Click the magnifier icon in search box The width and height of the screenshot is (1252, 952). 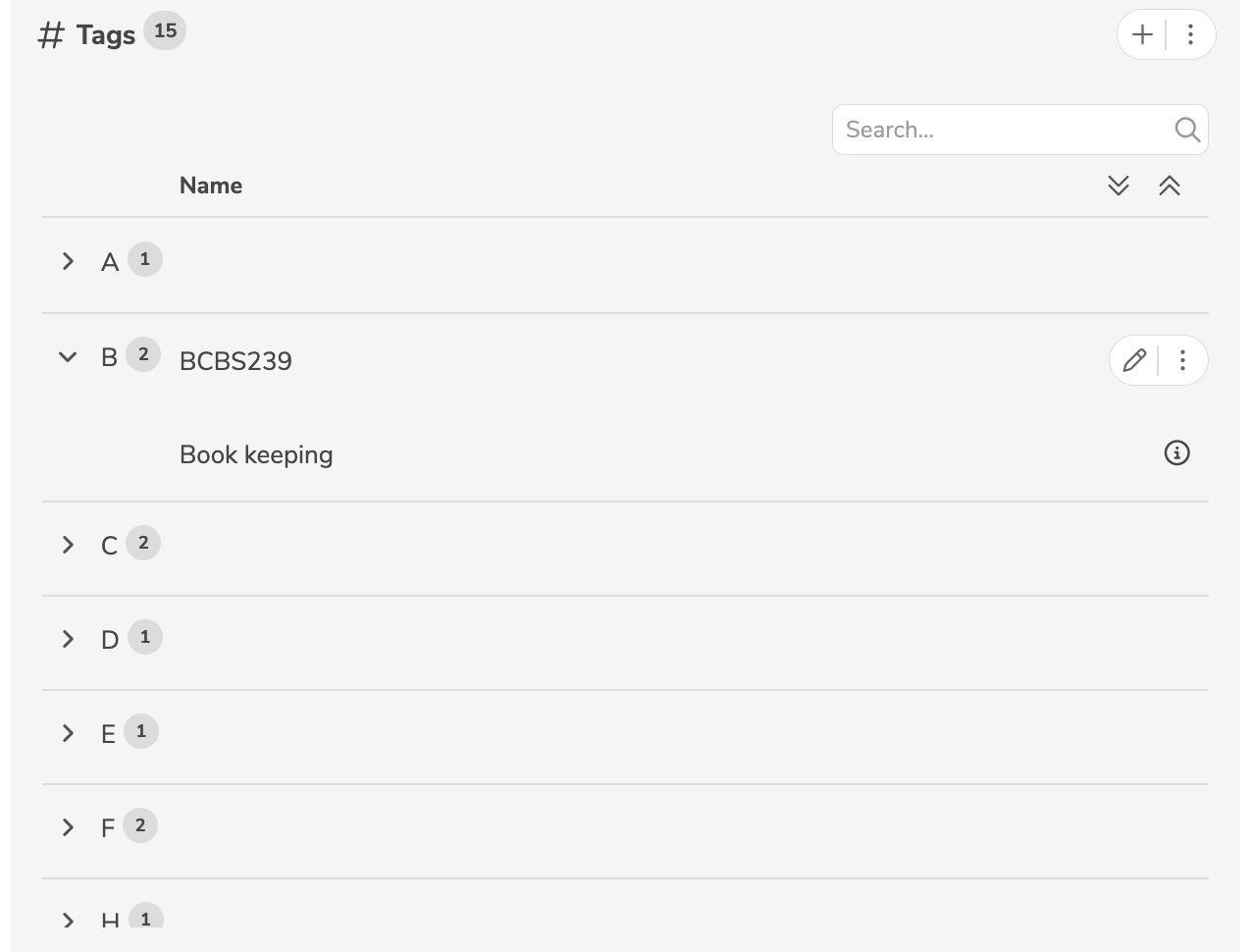[x=1186, y=130]
